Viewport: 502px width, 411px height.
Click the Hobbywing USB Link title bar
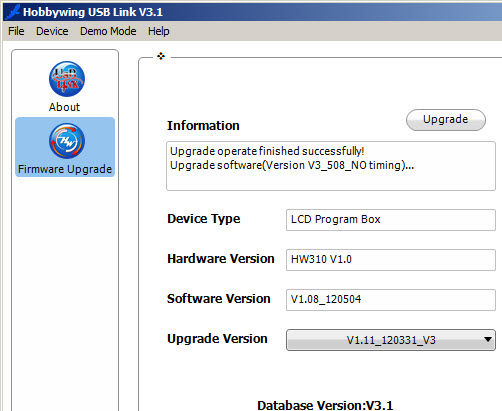click(x=252, y=12)
